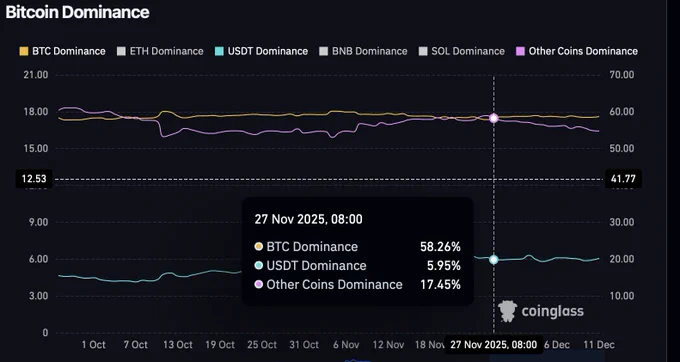Click the teal USDT Dominance color square
The width and height of the screenshot is (680, 362).
(x=219, y=51)
